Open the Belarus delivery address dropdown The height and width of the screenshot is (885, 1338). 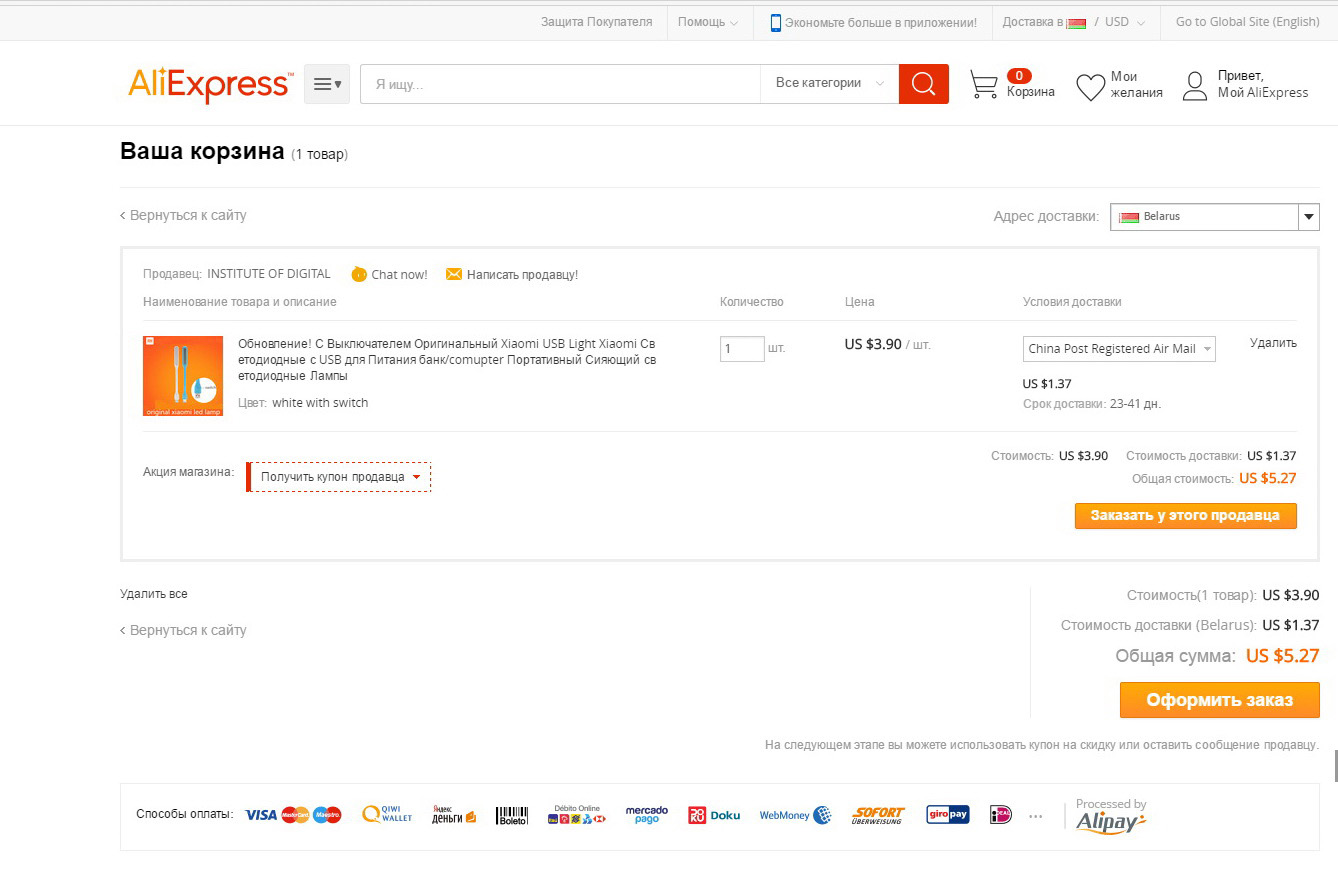1215,217
